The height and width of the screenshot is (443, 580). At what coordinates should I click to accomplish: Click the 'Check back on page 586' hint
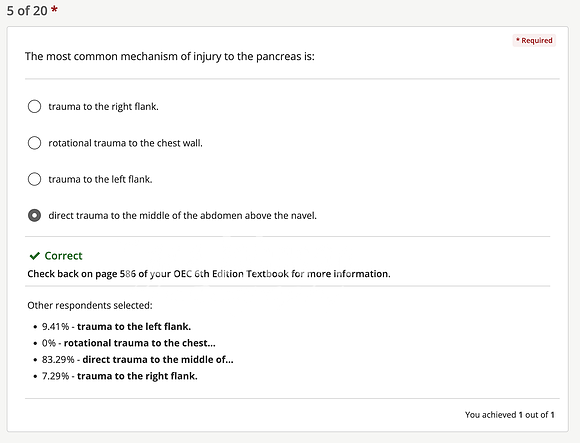(209, 274)
